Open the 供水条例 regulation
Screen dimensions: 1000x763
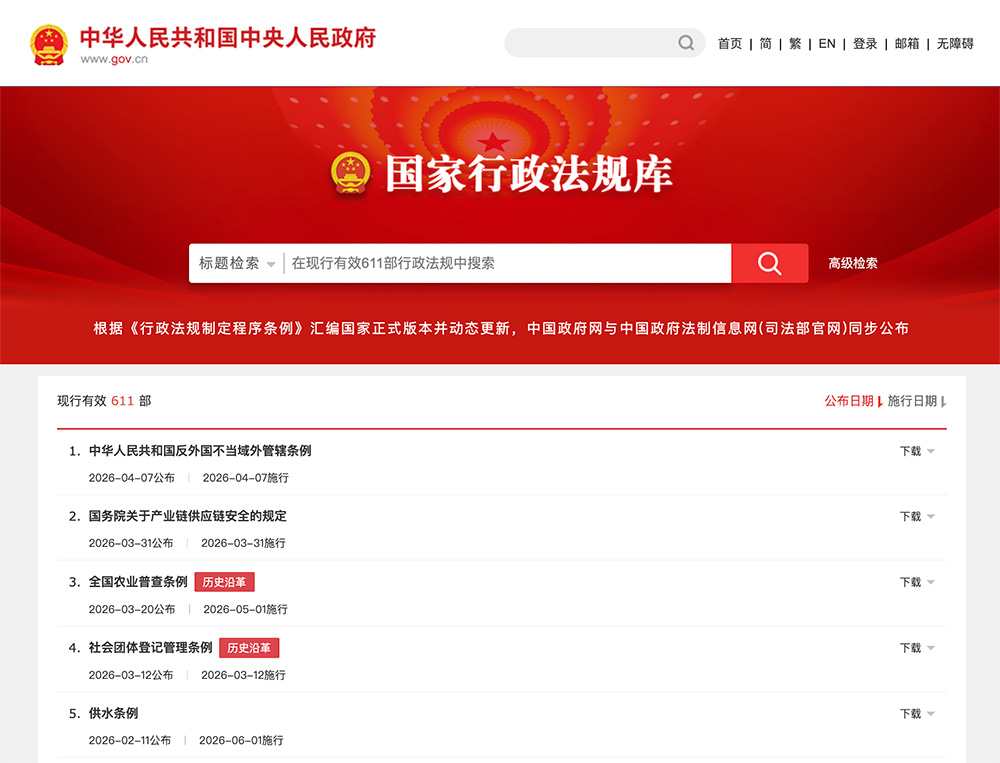click(113, 713)
